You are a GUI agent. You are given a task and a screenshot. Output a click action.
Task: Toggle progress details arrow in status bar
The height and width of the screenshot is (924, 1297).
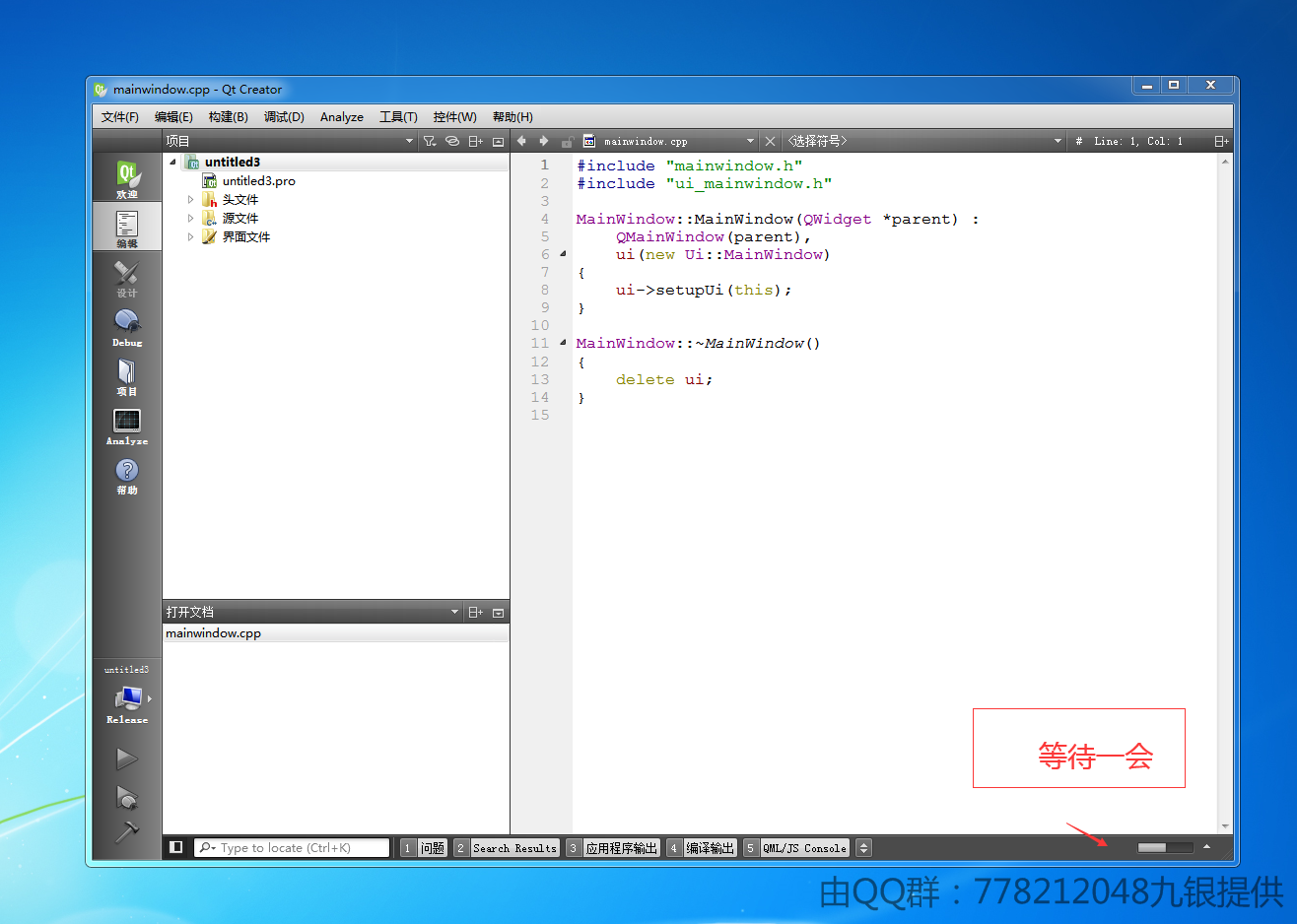1206,847
